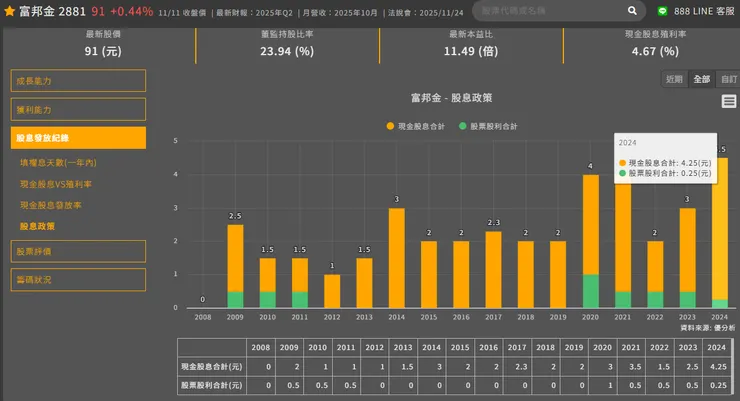740x401 pixels.
Task: Click the green LINE icon
Action: (663, 11)
